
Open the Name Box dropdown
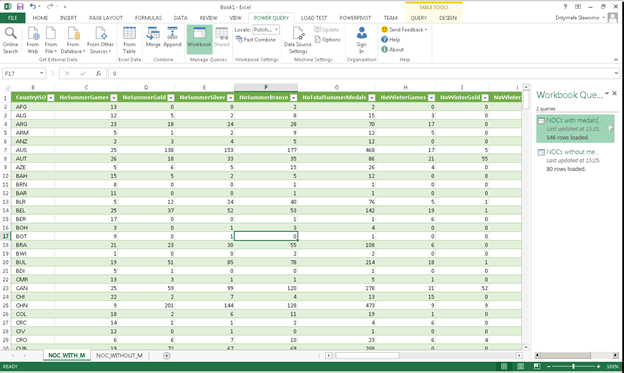[x=41, y=73]
